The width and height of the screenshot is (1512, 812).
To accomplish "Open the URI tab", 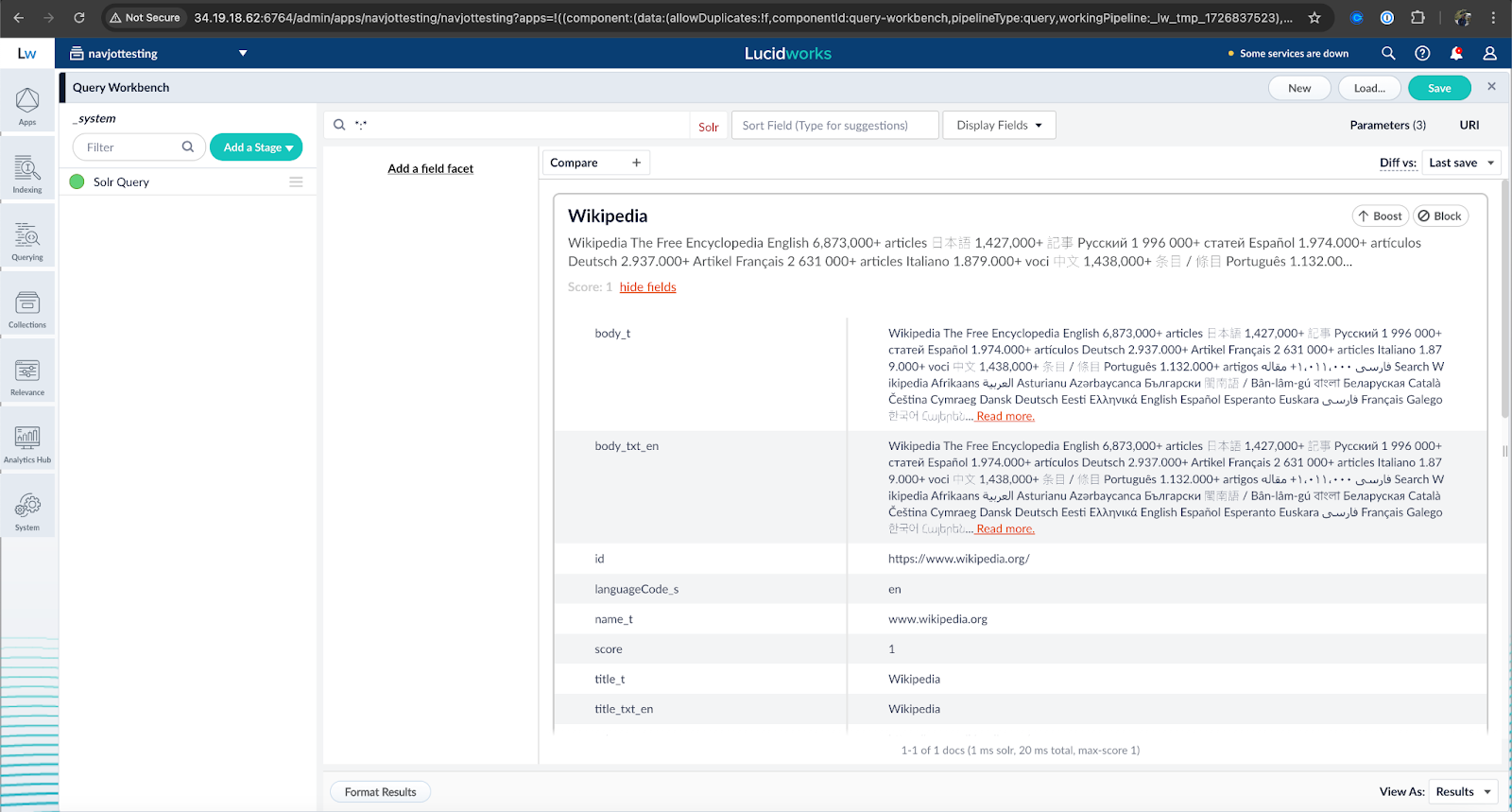I will [1469, 125].
